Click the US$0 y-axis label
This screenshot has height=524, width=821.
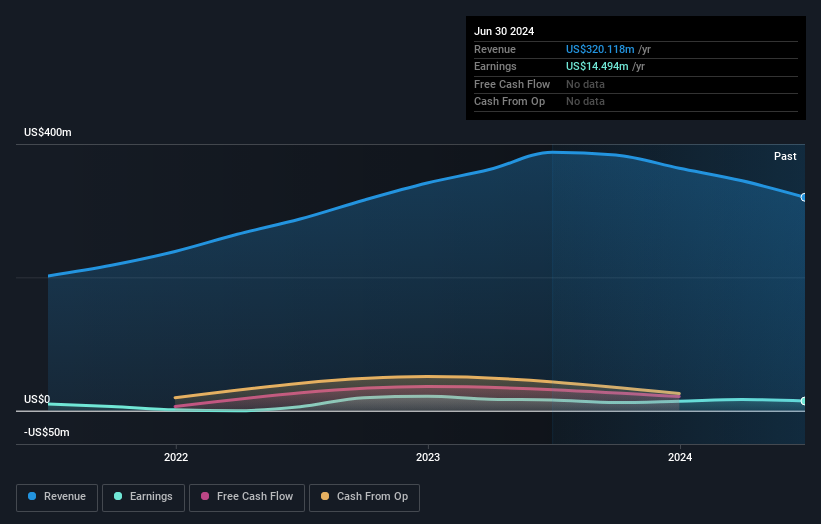point(37,399)
